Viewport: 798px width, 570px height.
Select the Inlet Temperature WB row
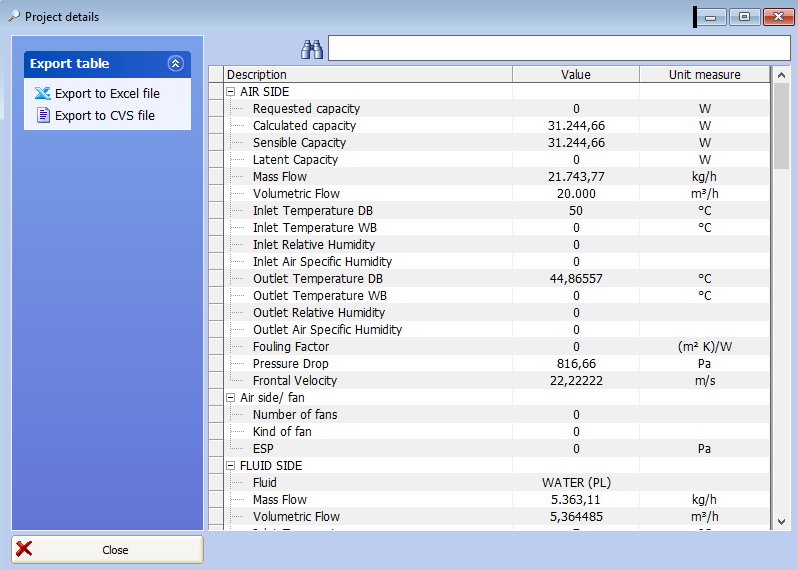(x=496, y=228)
